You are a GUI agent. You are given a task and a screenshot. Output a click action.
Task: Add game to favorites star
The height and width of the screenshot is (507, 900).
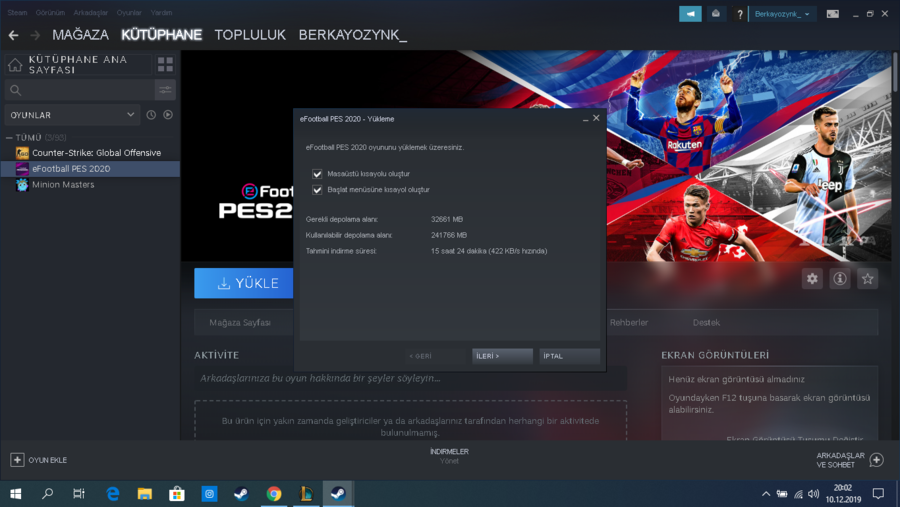tap(867, 279)
